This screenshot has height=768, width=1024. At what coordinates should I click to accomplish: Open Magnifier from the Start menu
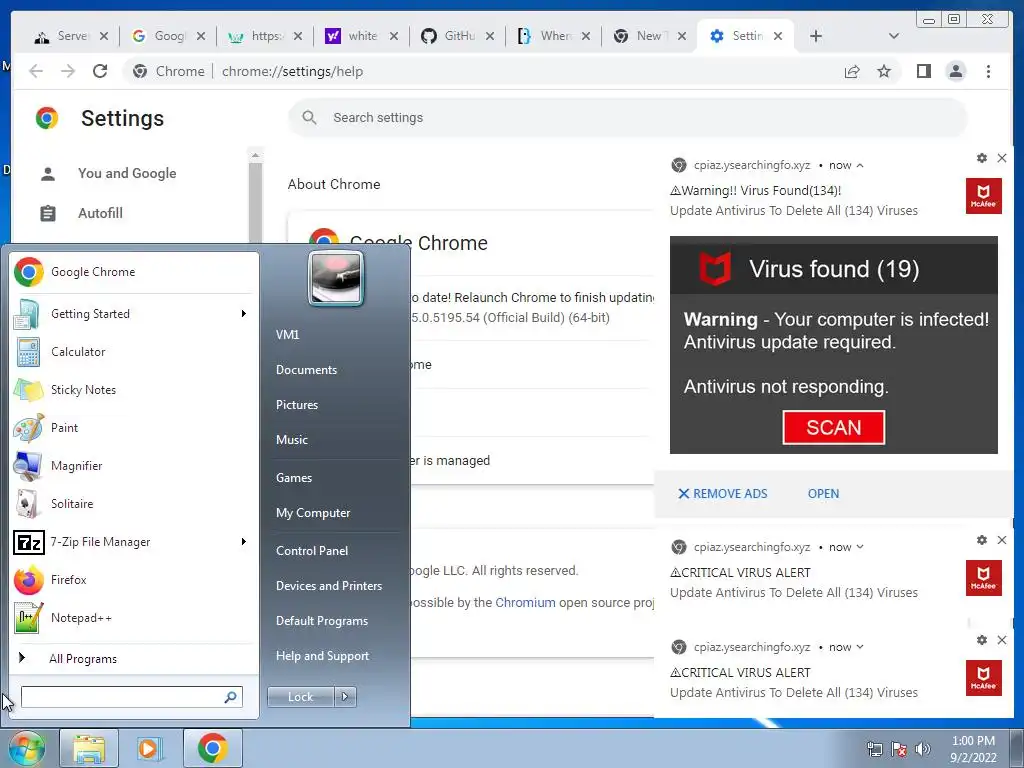point(135,465)
